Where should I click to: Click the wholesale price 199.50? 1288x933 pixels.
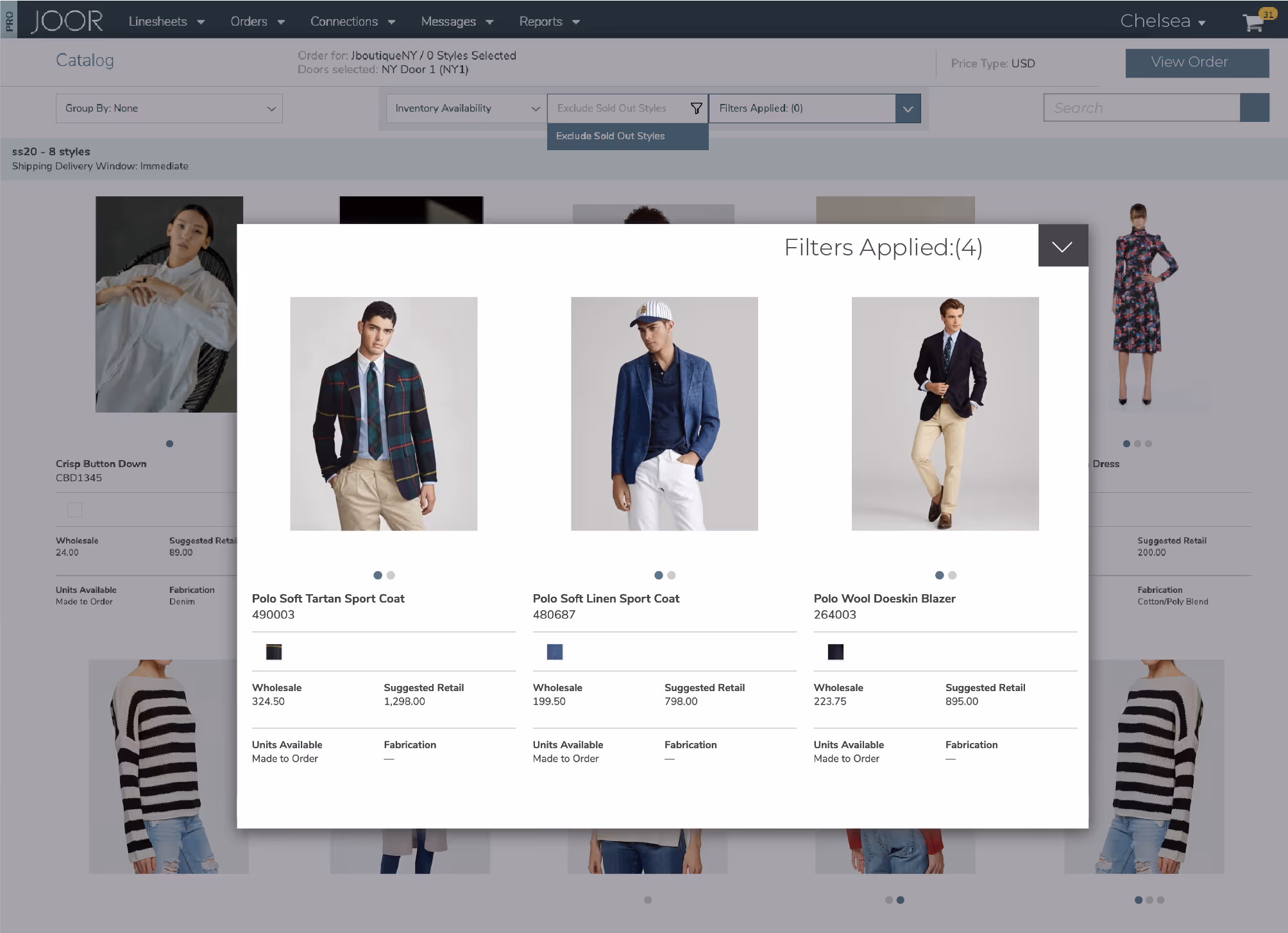(x=549, y=701)
